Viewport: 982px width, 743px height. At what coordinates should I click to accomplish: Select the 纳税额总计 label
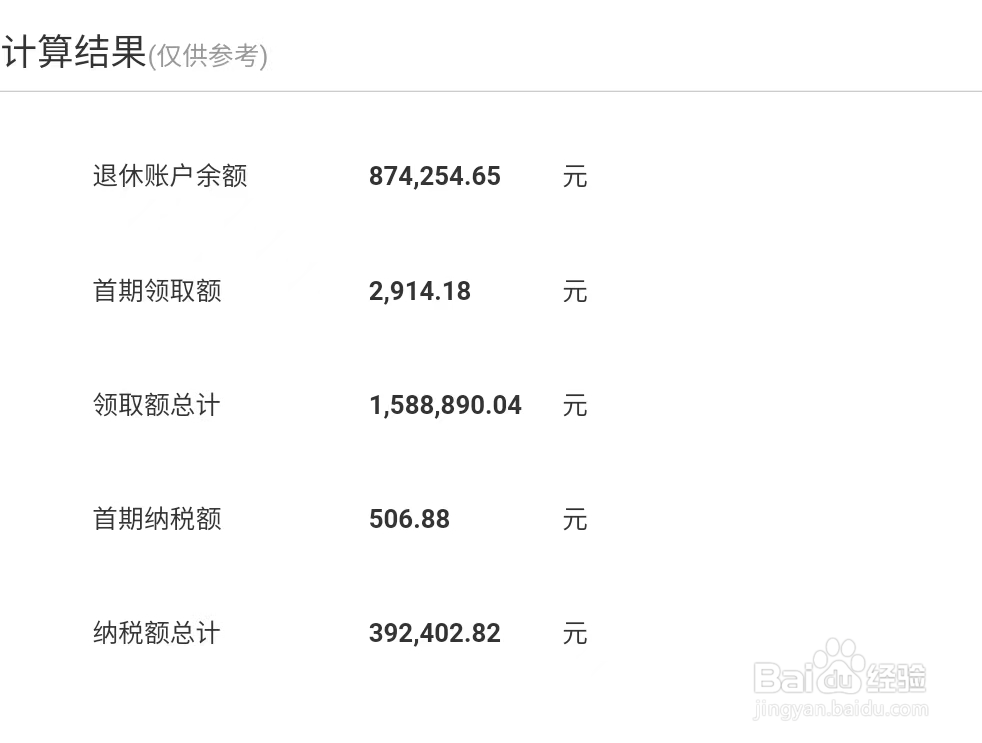click(157, 633)
